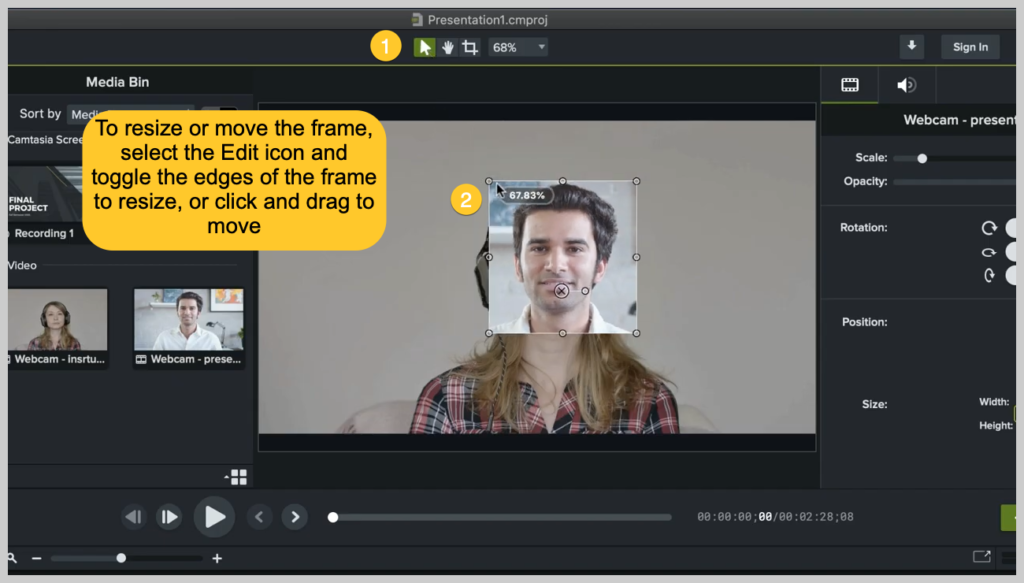Switch to the Media Bin tab
Viewport: 1024px width, 583px height.
tap(117, 82)
